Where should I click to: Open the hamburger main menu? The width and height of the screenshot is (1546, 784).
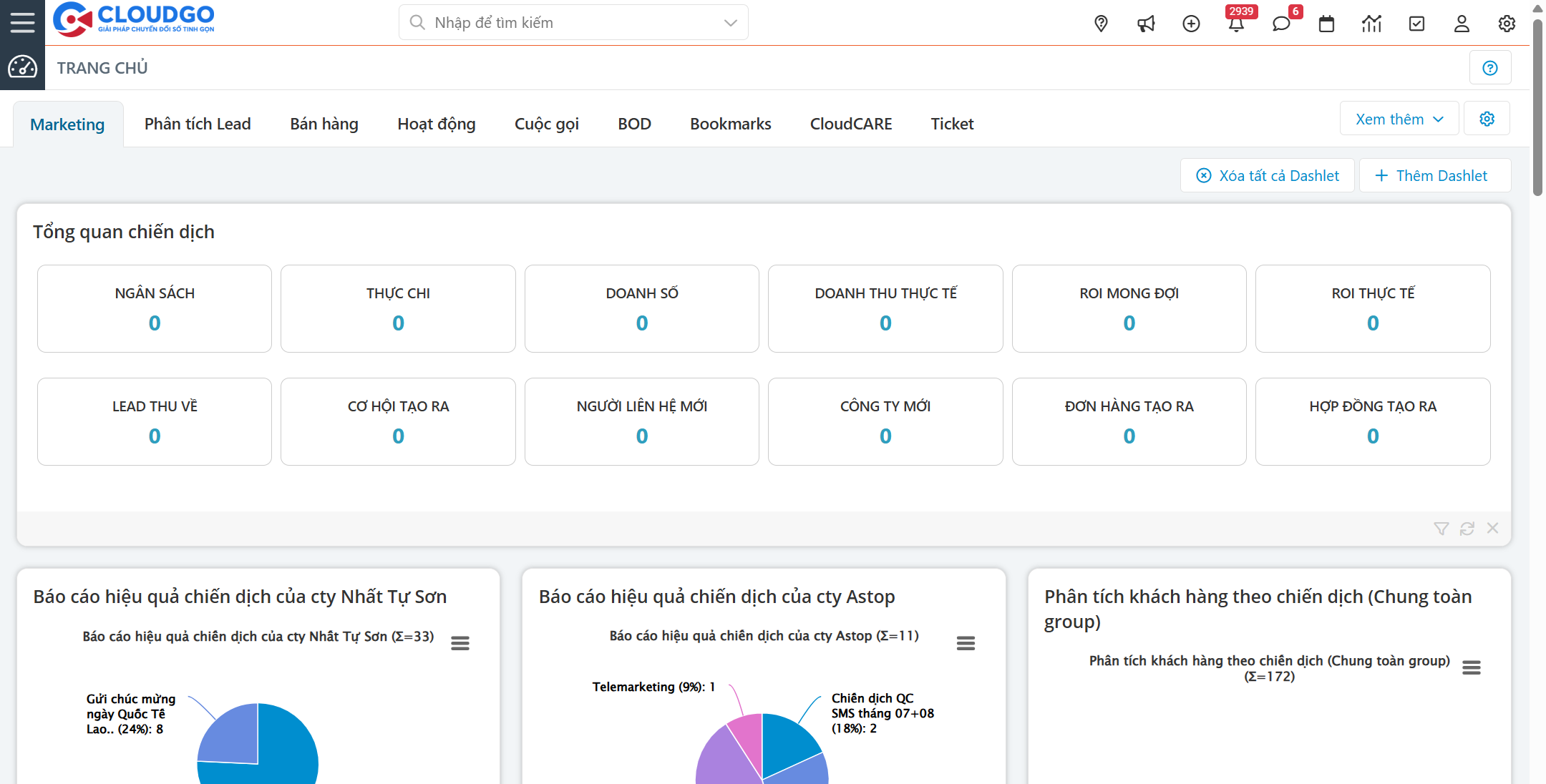pyautogui.click(x=22, y=22)
